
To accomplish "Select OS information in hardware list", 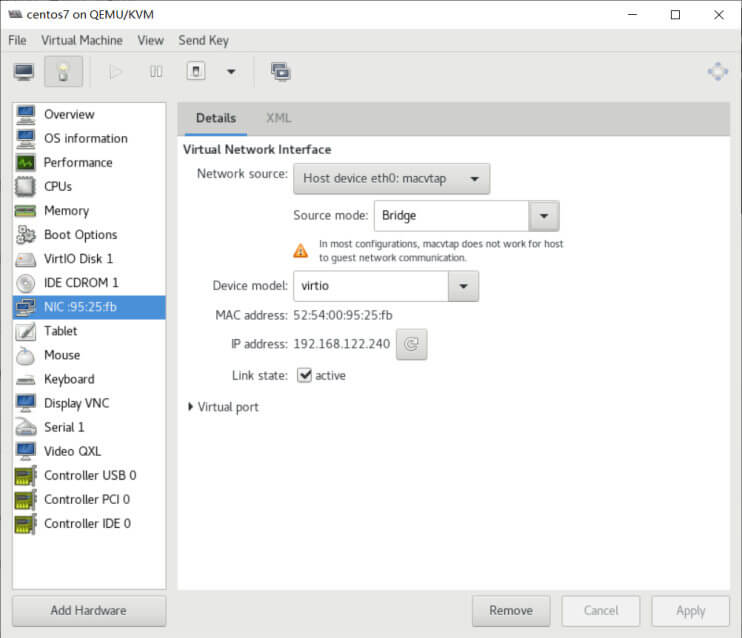I will 89,139.
